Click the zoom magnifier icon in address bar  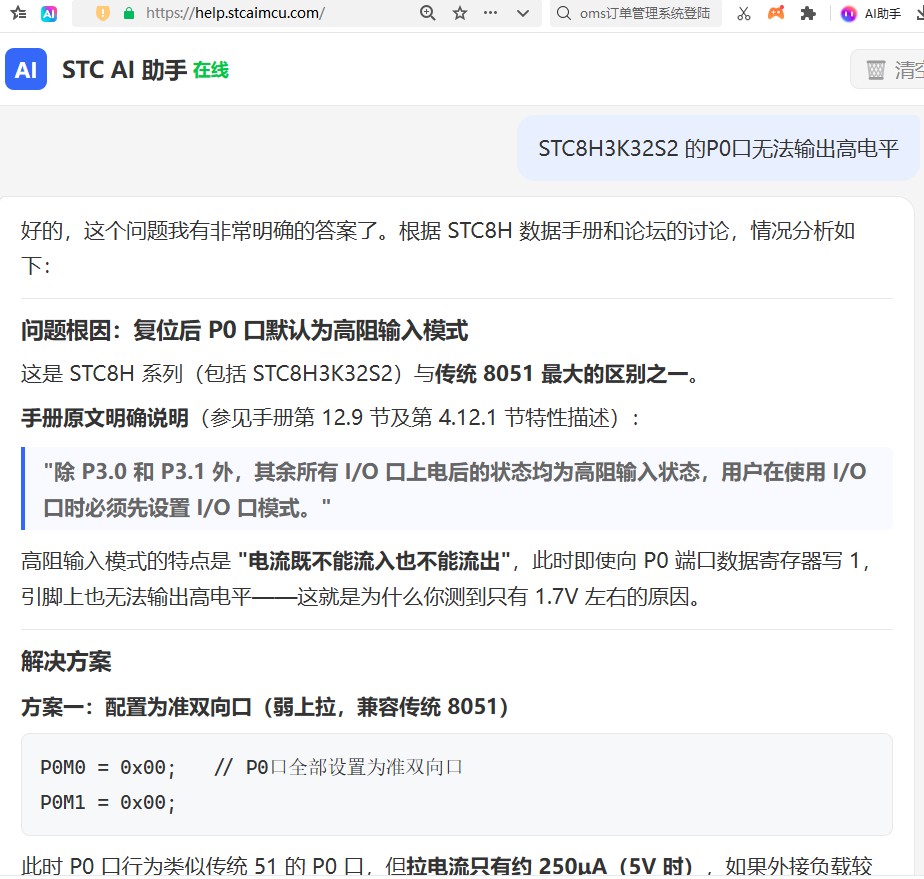(x=428, y=13)
